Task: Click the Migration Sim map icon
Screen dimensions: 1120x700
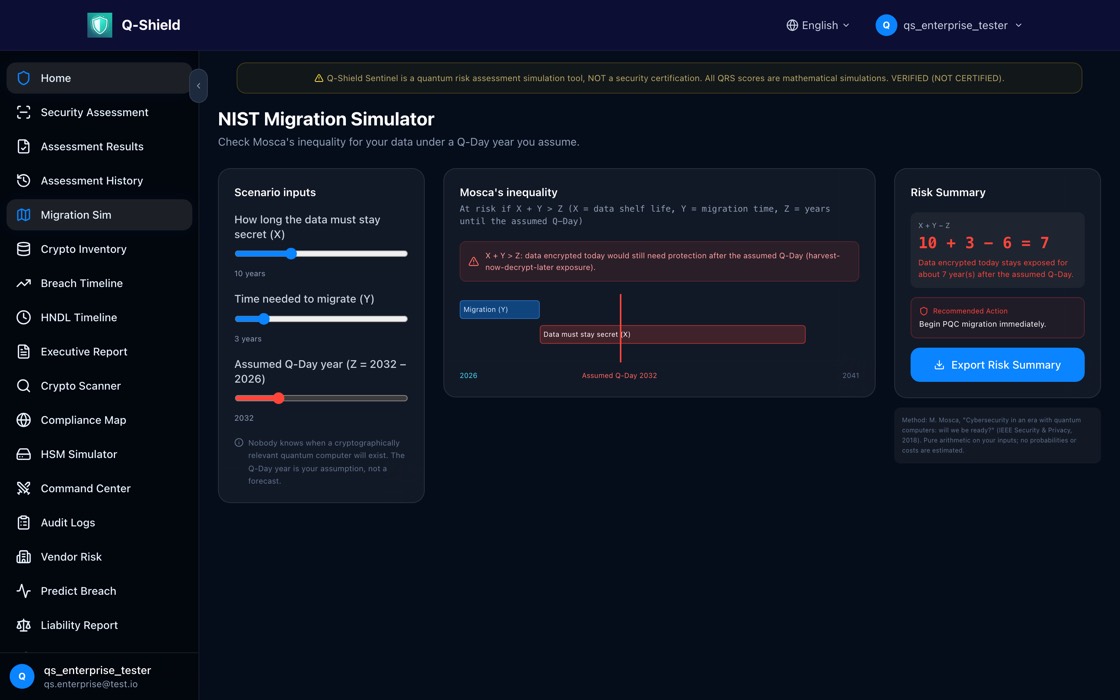Action: pos(24,215)
